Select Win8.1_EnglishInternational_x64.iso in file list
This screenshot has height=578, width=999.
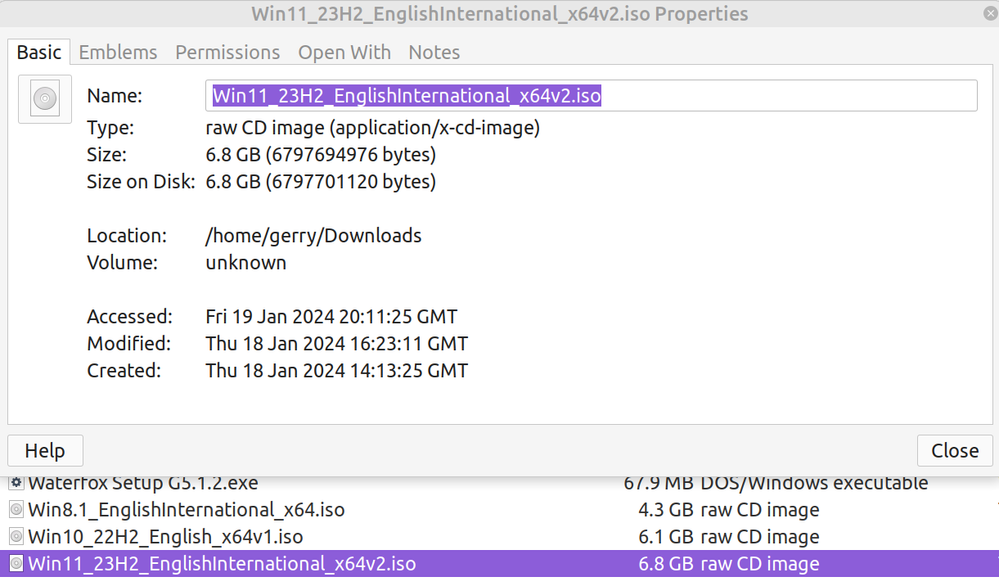[186, 510]
